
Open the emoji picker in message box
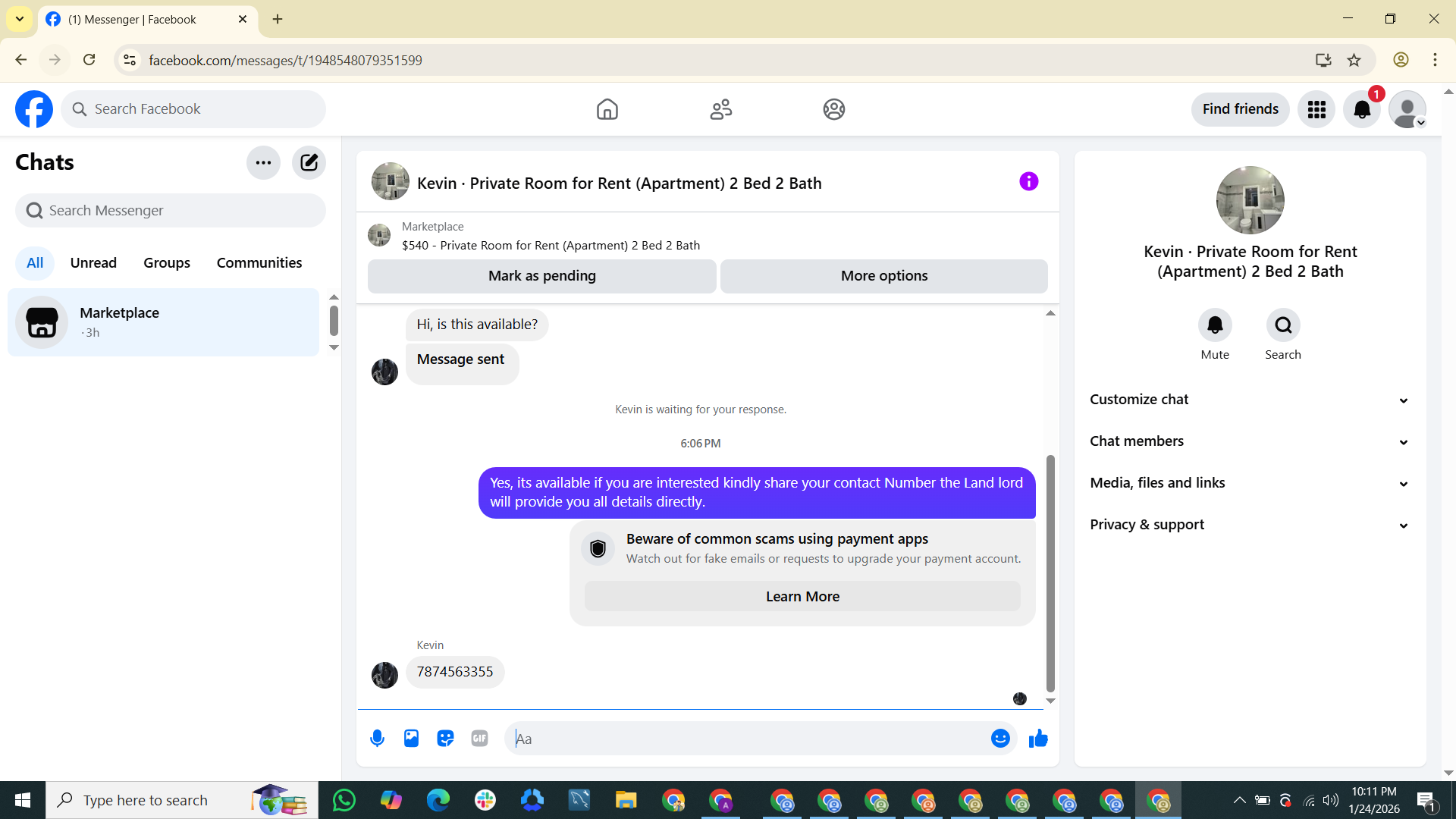point(1000,738)
